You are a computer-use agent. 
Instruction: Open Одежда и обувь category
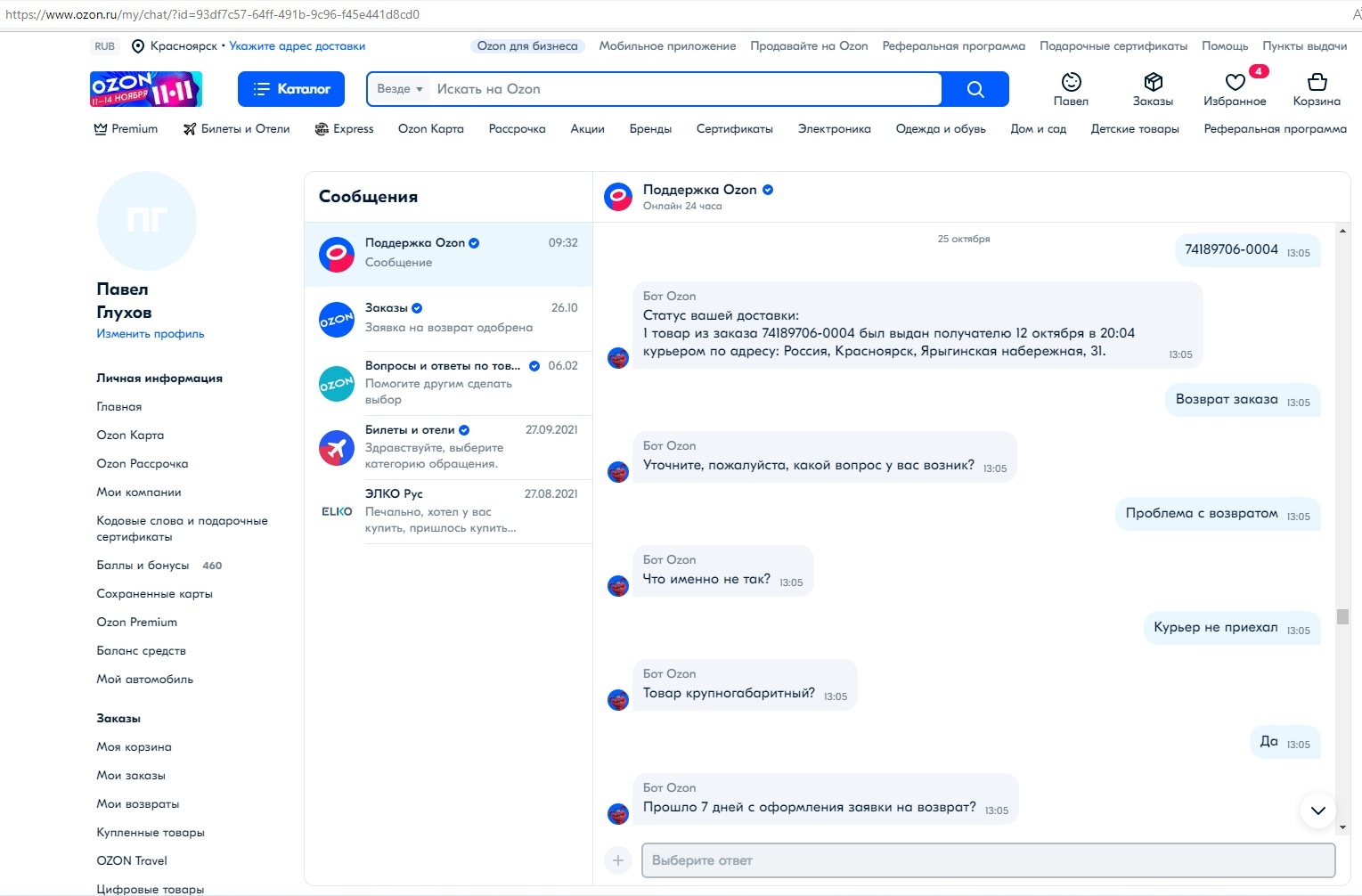tap(941, 129)
